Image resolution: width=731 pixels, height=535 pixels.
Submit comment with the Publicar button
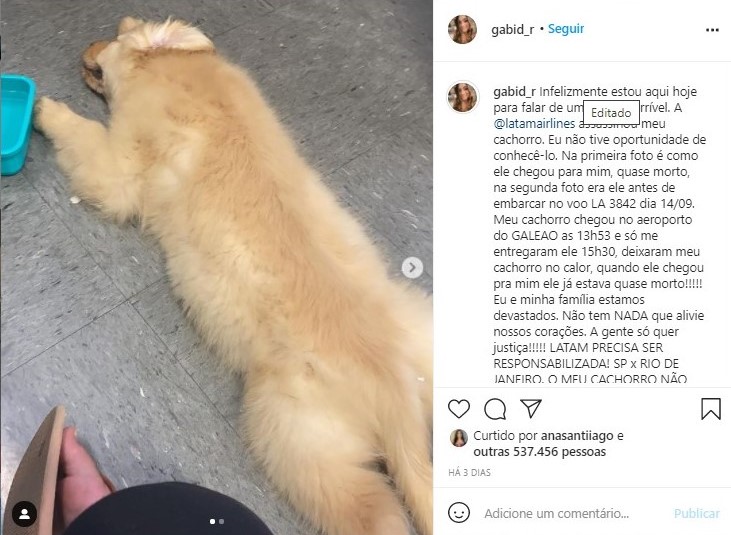tap(697, 514)
